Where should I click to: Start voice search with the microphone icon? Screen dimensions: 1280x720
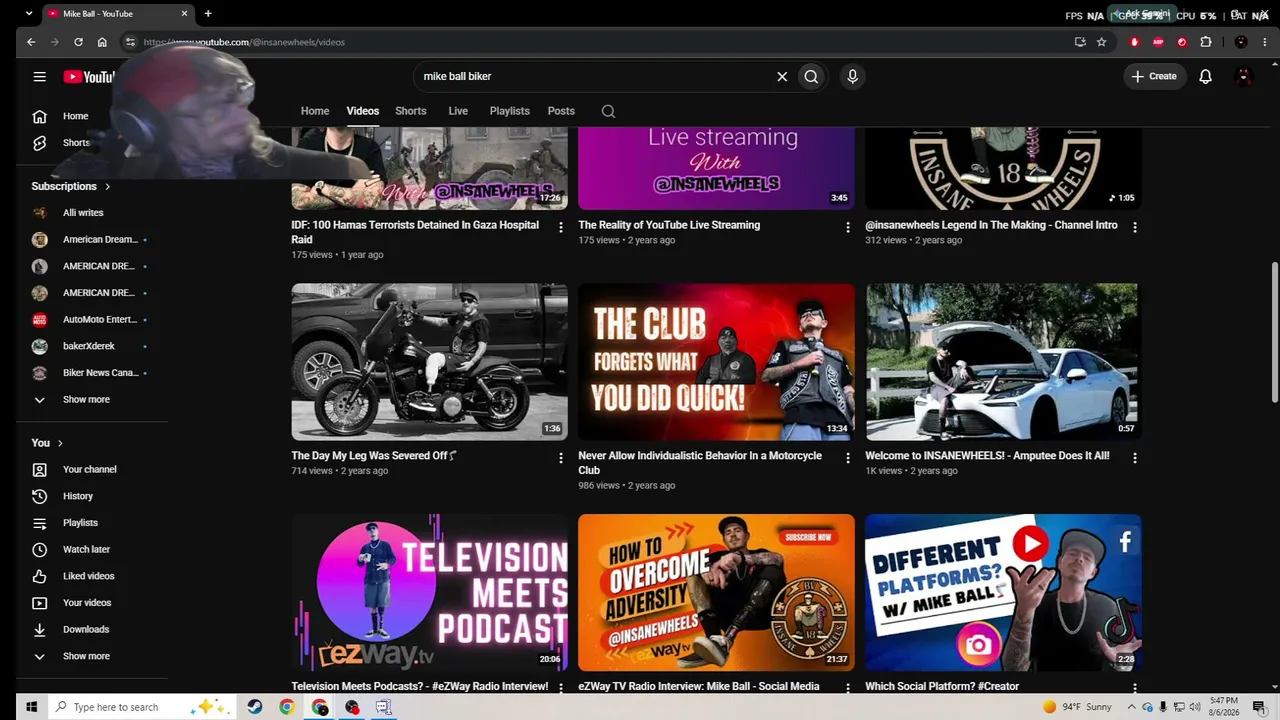tap(852, 76)
